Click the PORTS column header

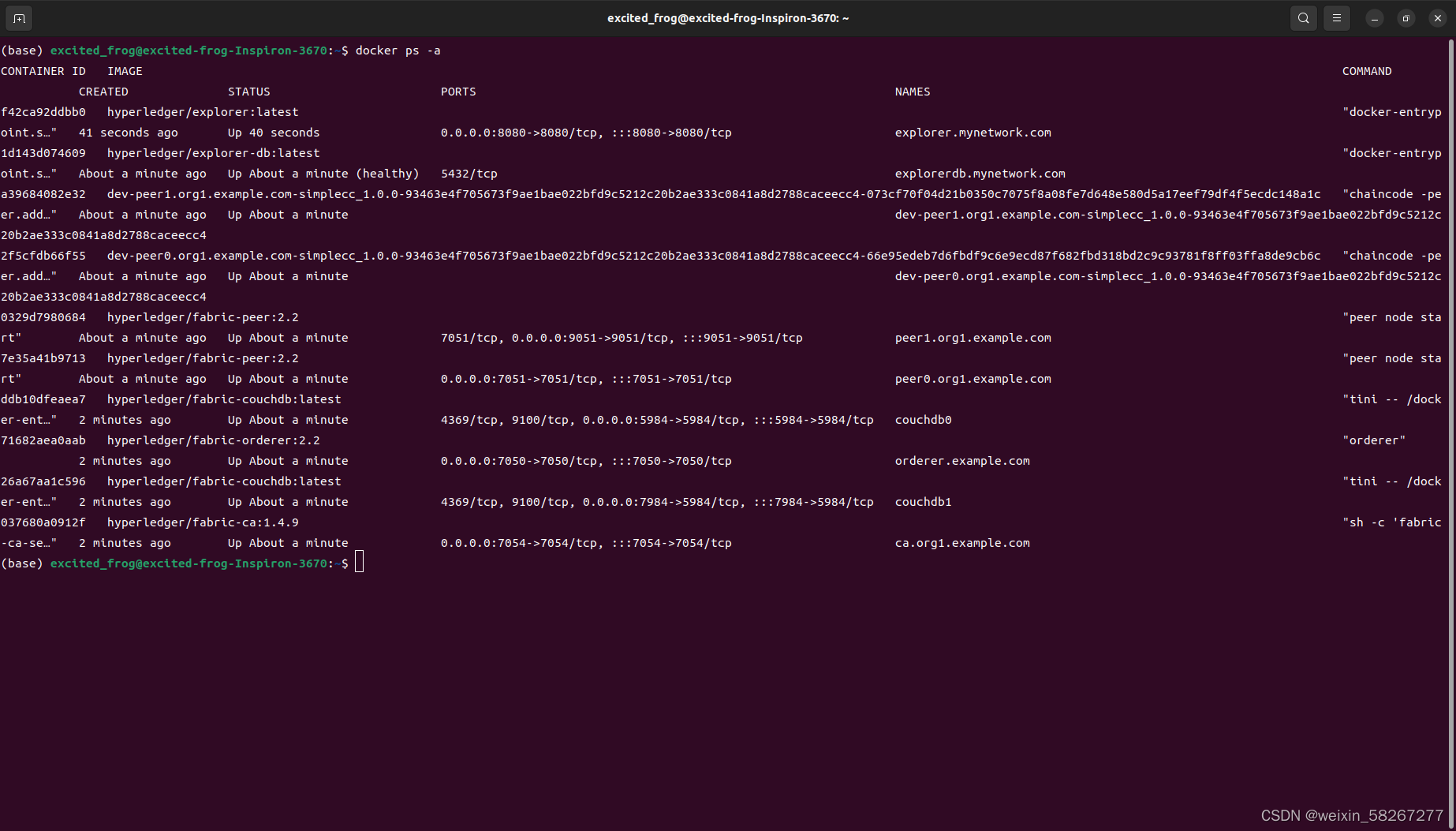(x=458, y=92)
